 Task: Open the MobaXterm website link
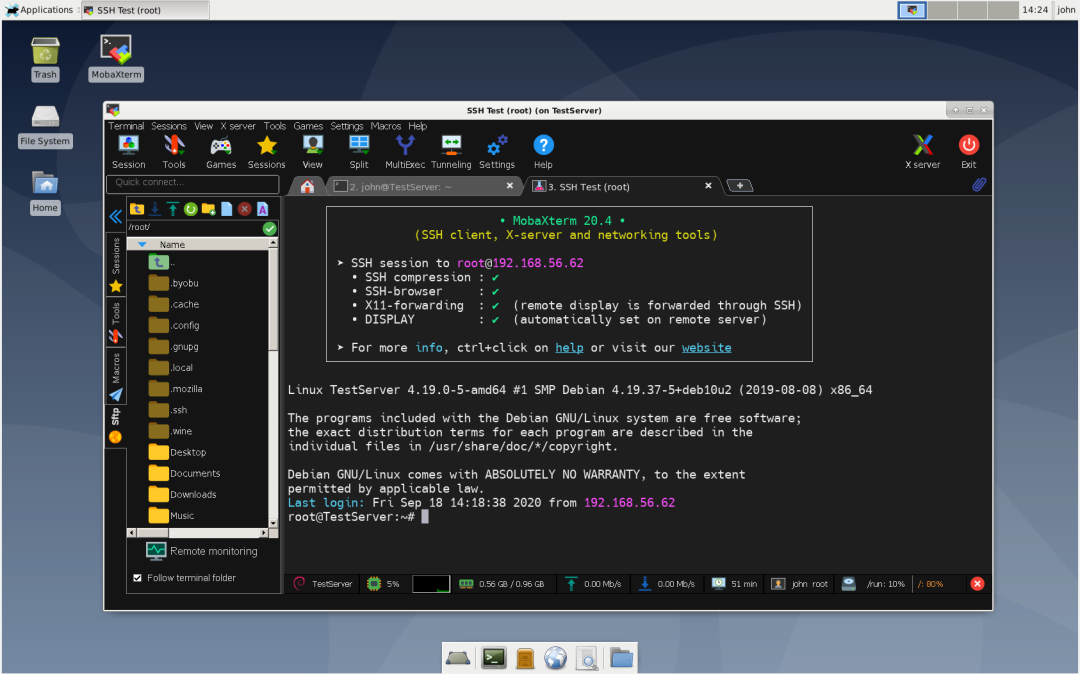pos(706,347)
